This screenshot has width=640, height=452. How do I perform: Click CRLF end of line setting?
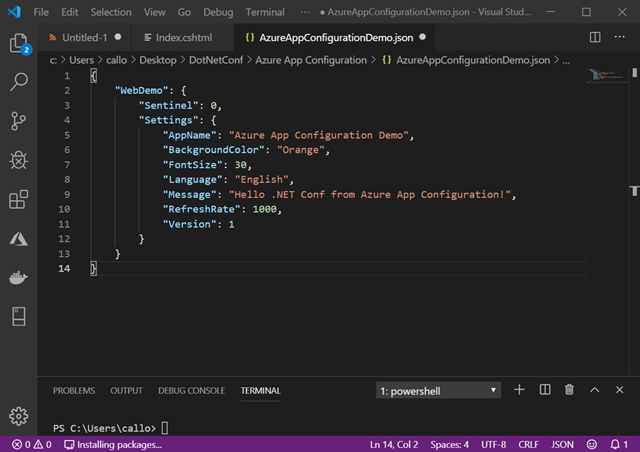pyautogui.click(x=528, y=444)
